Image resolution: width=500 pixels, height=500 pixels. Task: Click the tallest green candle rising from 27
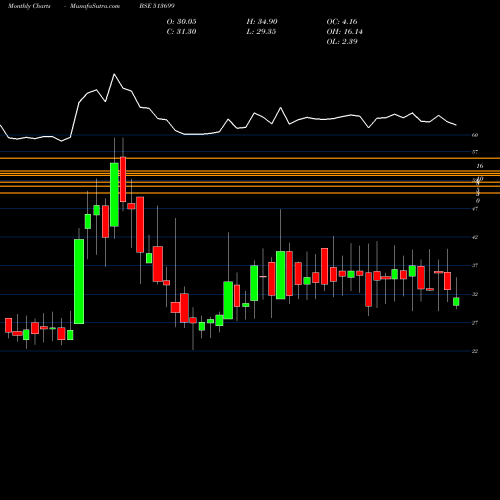point(79,281)
